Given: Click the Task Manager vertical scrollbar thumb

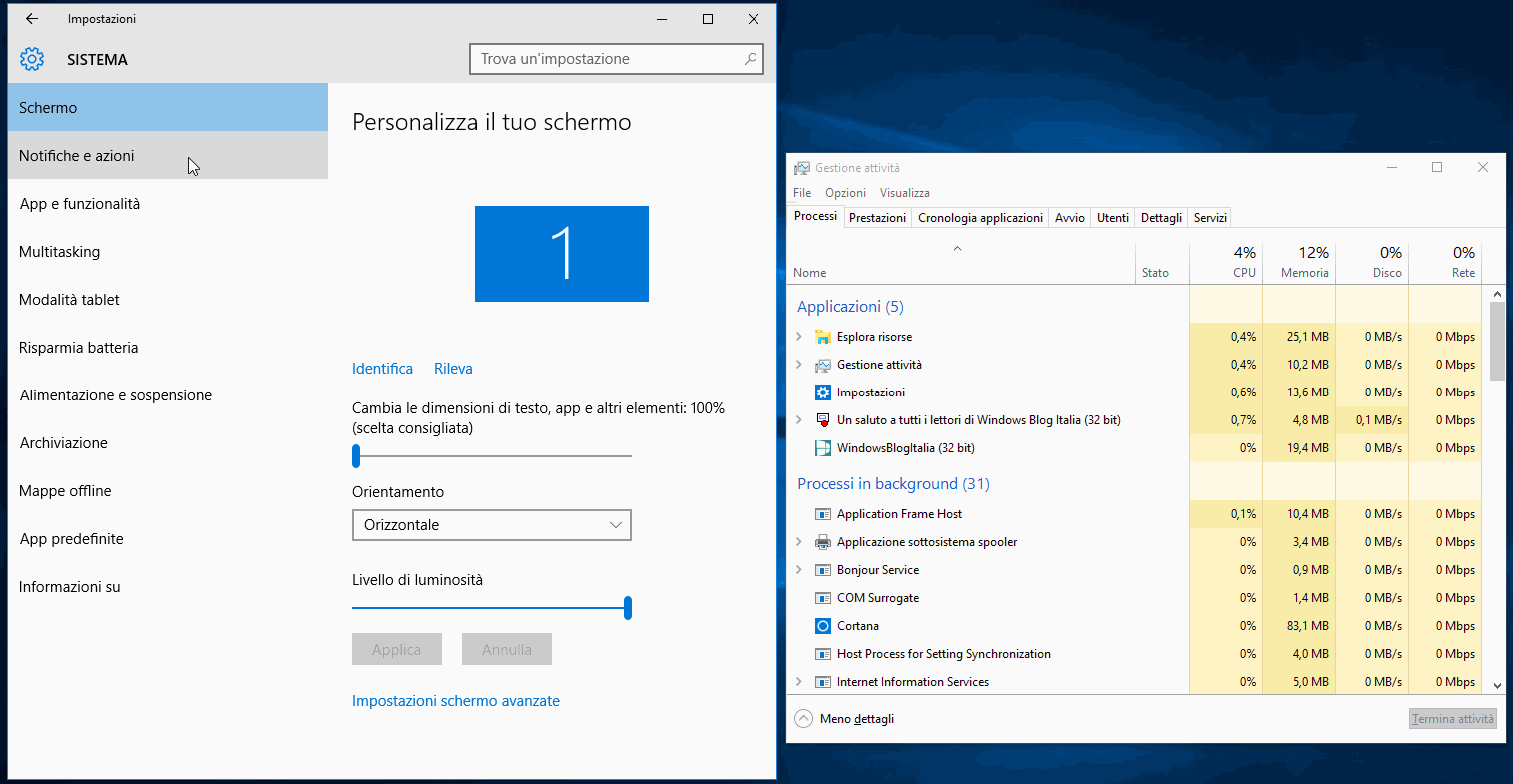Looking at the screenshot, I should click(x=1497, y=341).
